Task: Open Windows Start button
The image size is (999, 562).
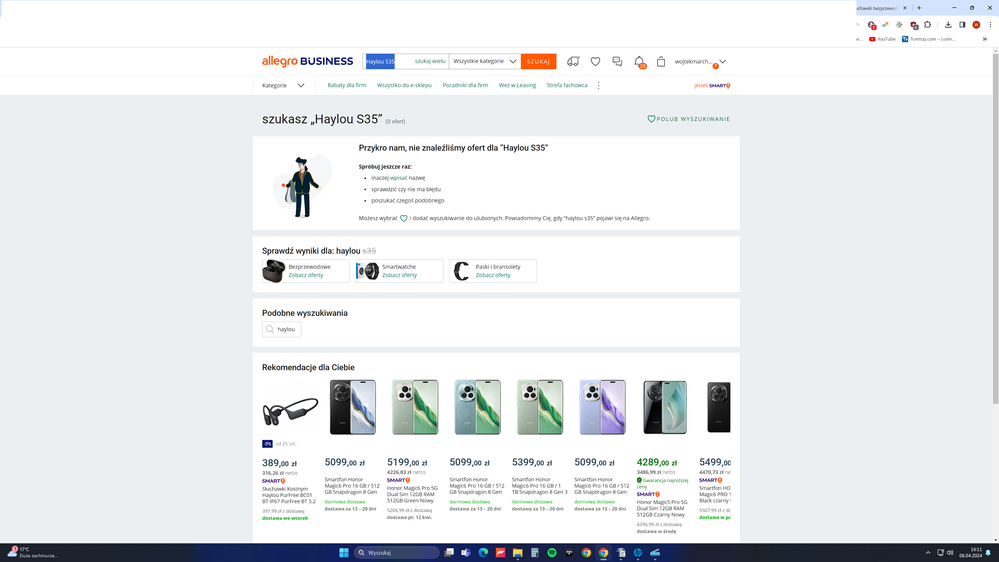Action: pyautogui.click(x=343, y=552)
